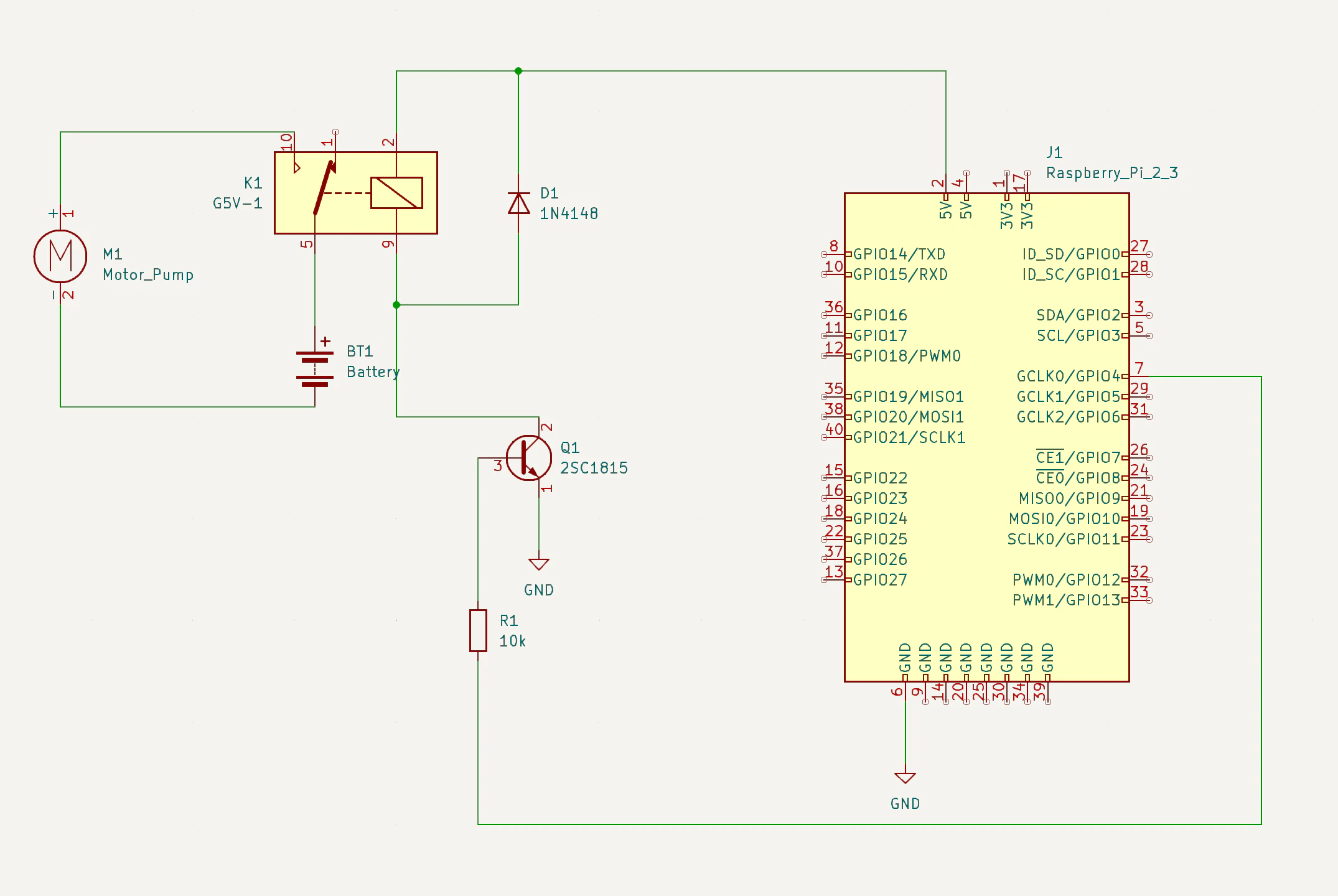Click the 'GPIO21/SCLK1' pin label
Viewport: 1338px width, 896px height.
point(909,438)
